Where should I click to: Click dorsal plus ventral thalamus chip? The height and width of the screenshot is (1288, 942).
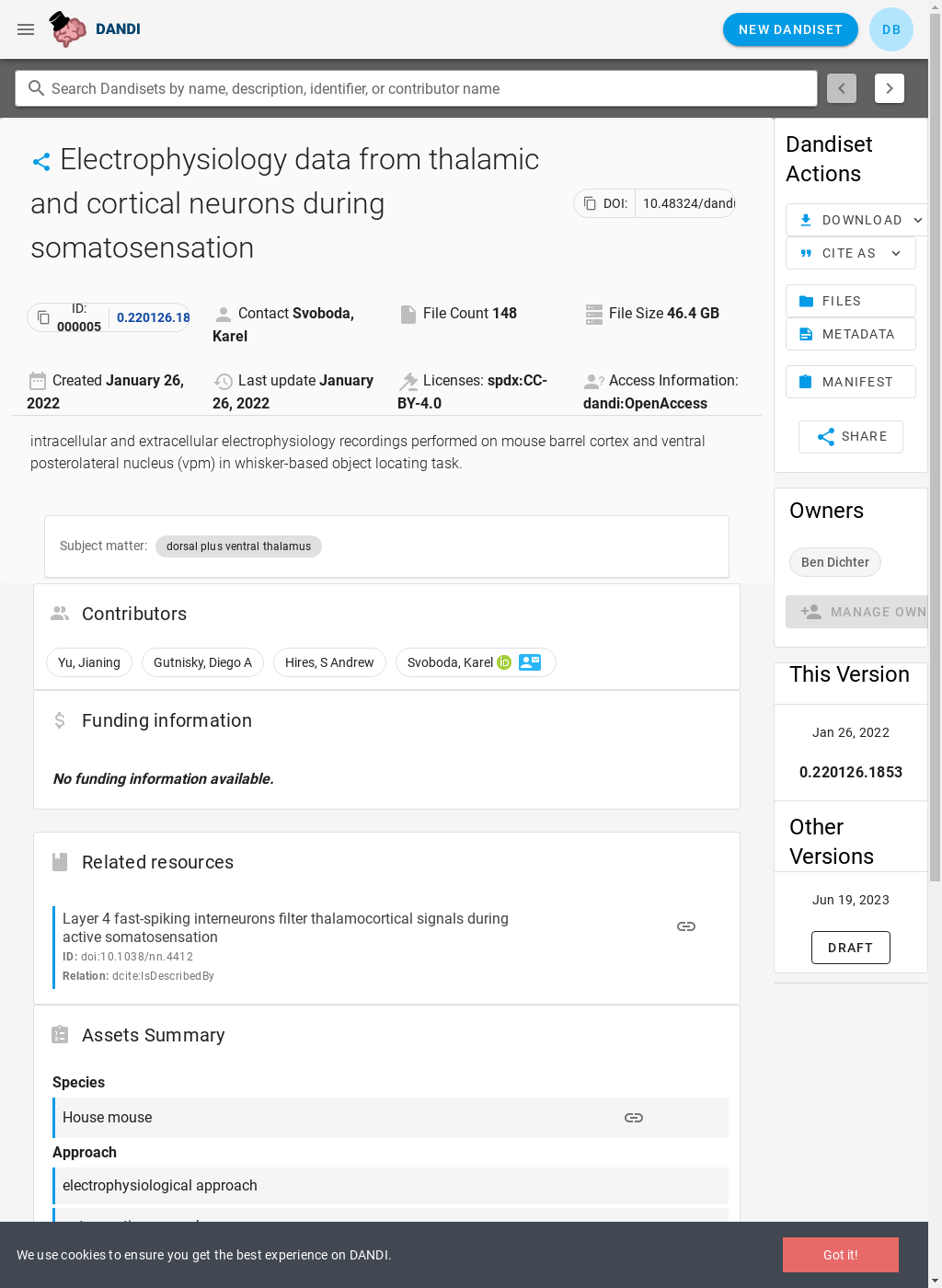(238, 546)
